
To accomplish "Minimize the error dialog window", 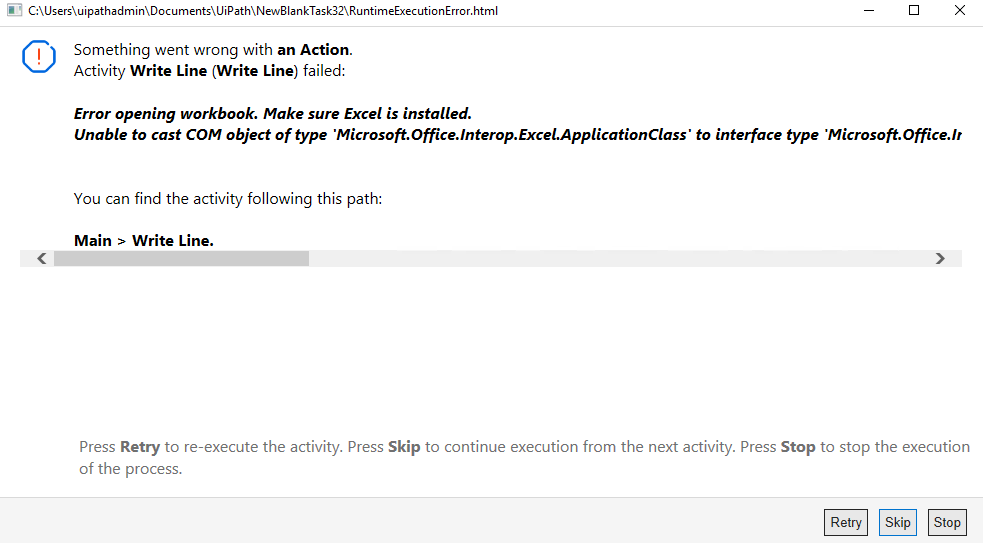I will 868,11.
